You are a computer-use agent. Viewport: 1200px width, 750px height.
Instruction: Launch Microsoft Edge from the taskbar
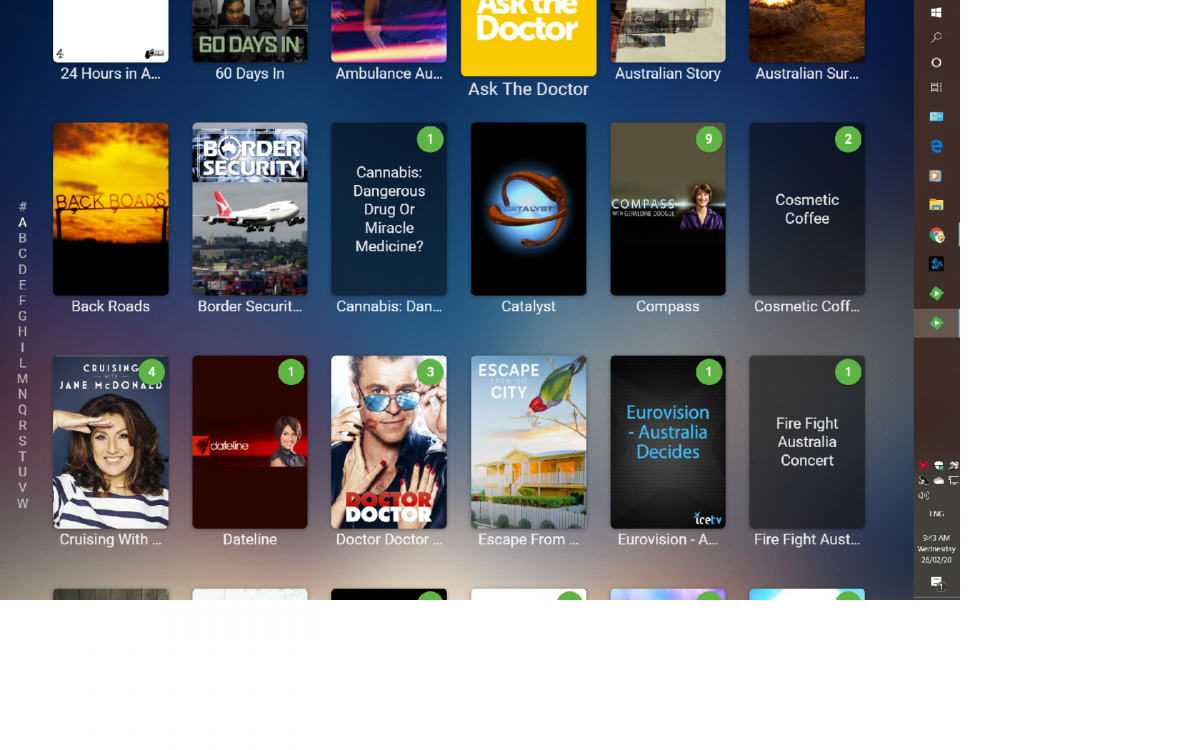[936, 146]
